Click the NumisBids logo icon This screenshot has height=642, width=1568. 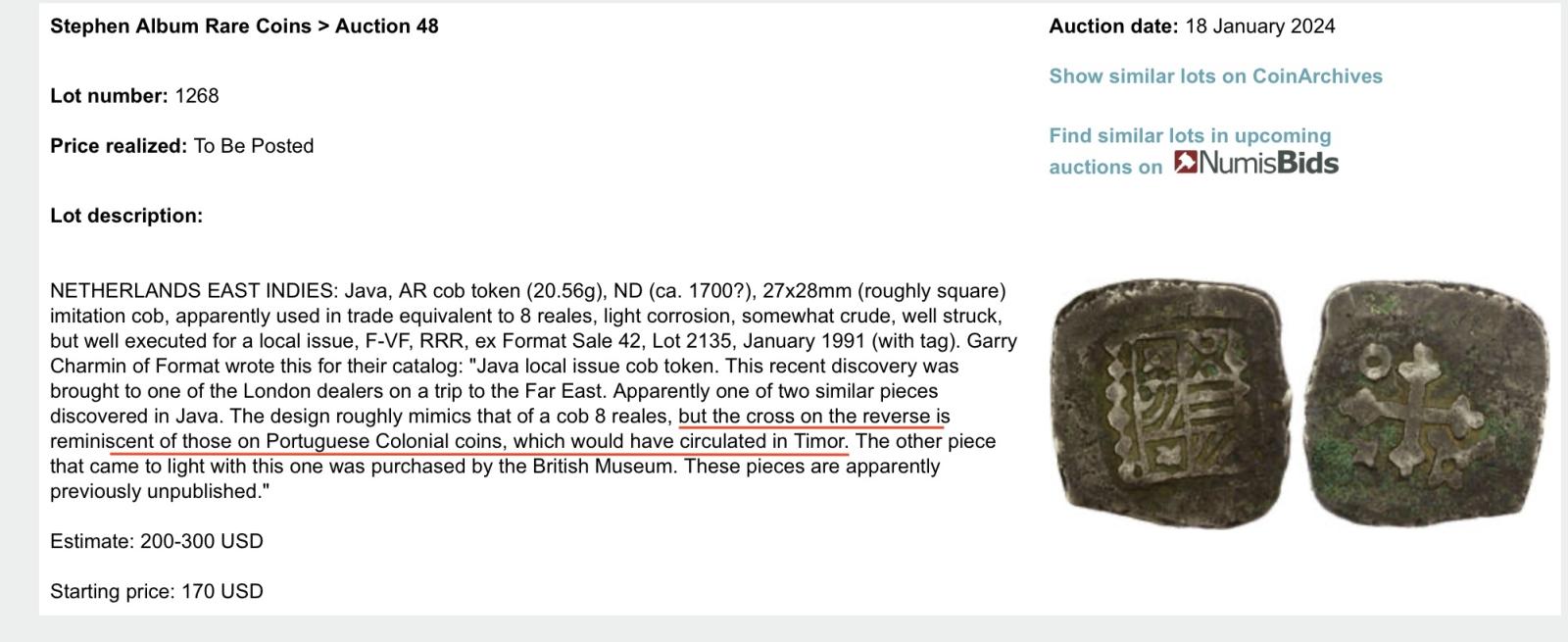coord(1186,163)
